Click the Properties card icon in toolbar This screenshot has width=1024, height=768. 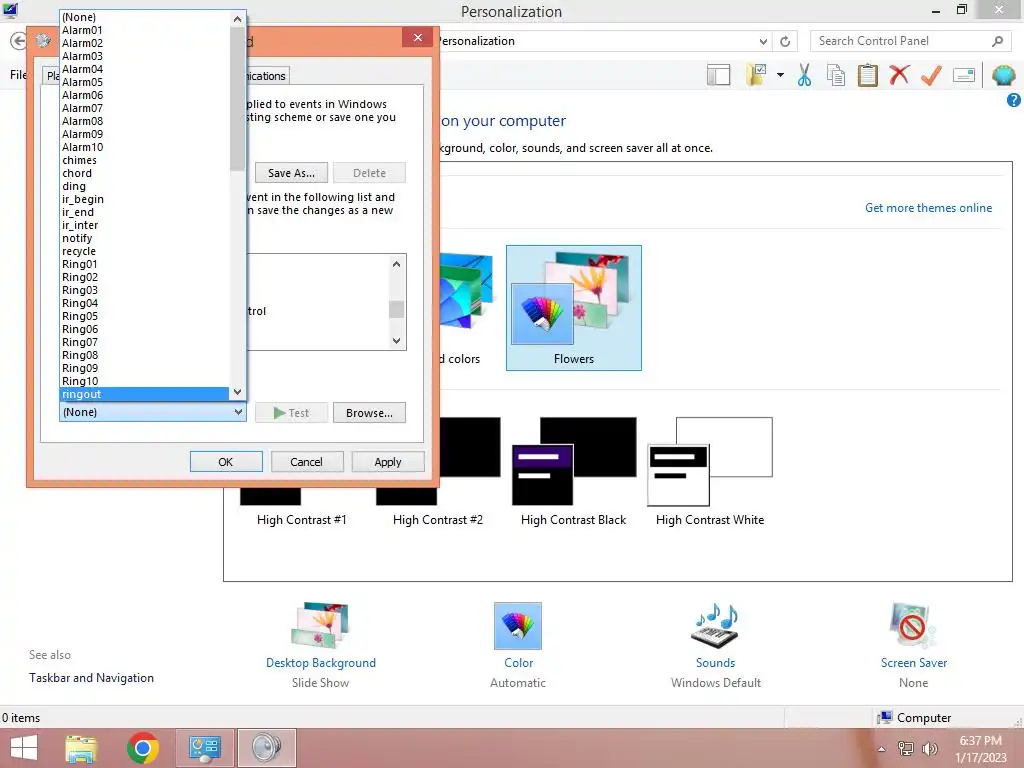[964, 75]
